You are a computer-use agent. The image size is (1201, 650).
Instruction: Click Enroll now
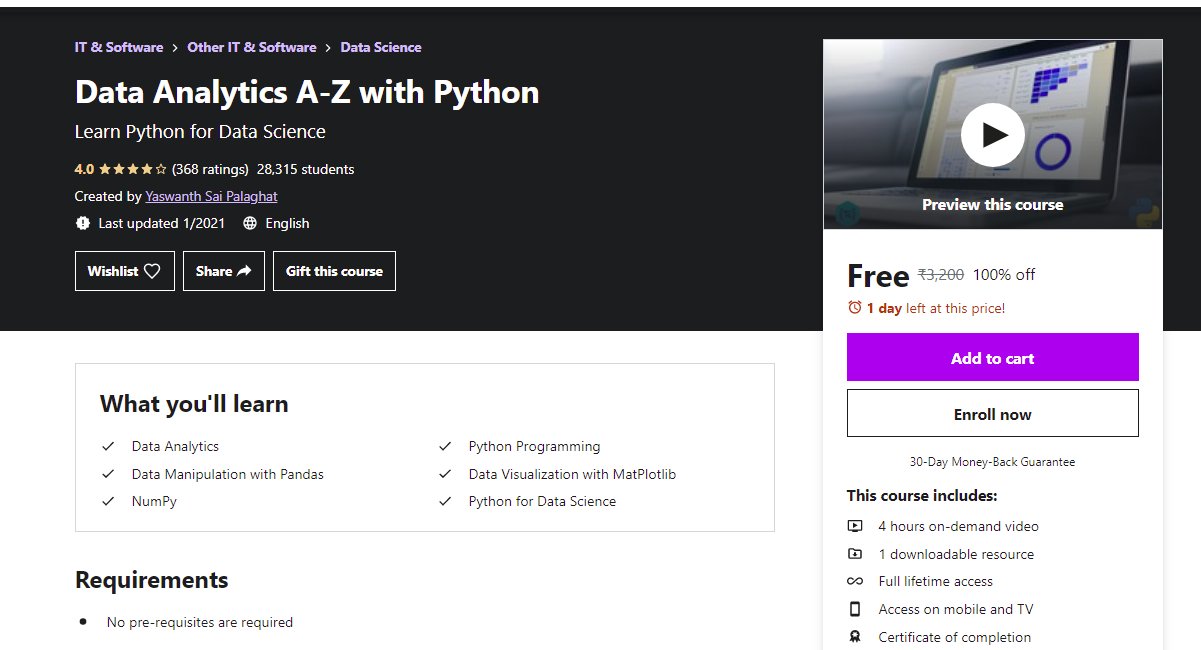pos(992,412)
